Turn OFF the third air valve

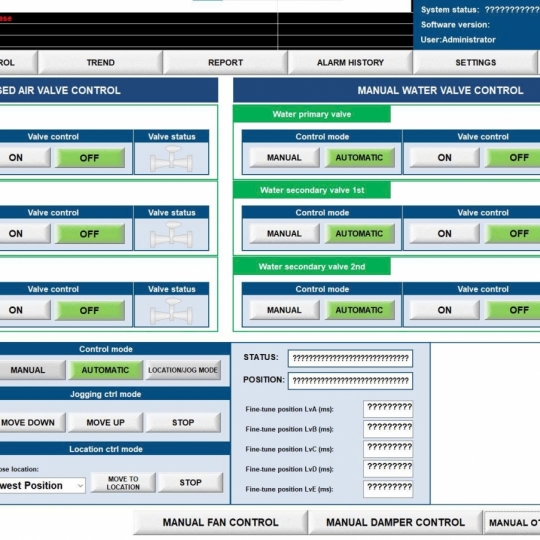(90, 310)
